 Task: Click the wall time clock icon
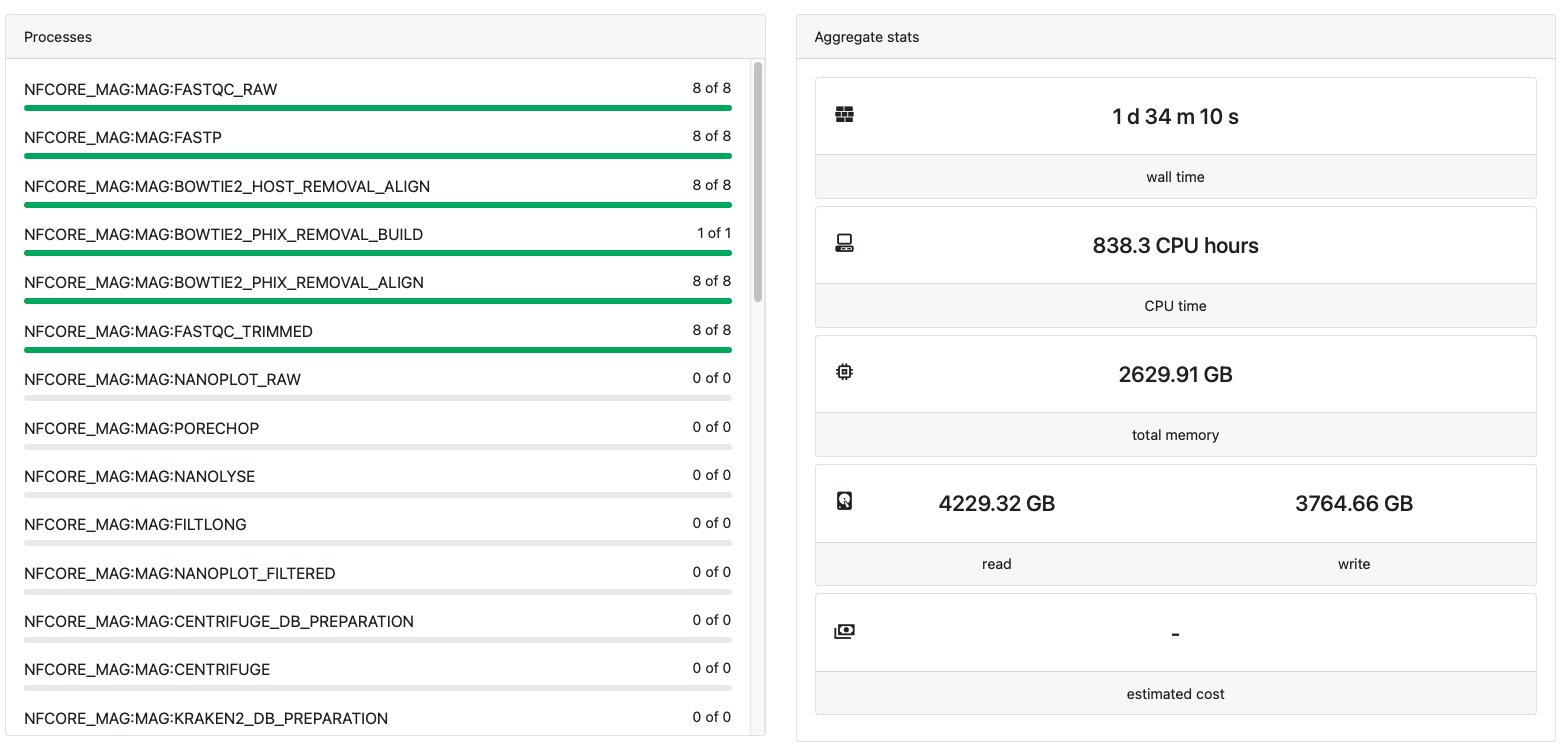[845, 115]
